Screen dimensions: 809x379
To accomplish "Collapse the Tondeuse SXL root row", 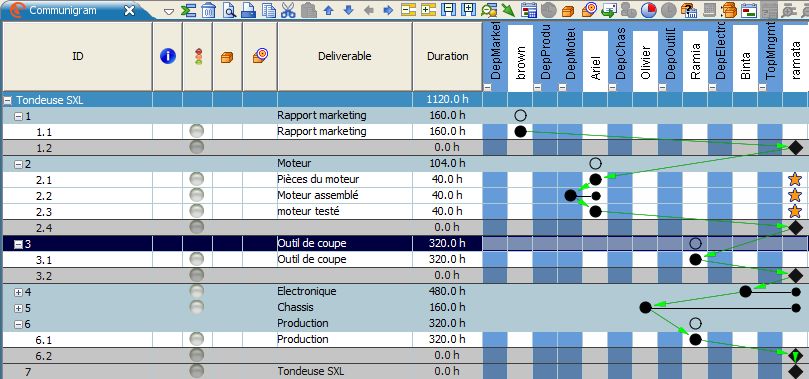I will tap(8, 101).
